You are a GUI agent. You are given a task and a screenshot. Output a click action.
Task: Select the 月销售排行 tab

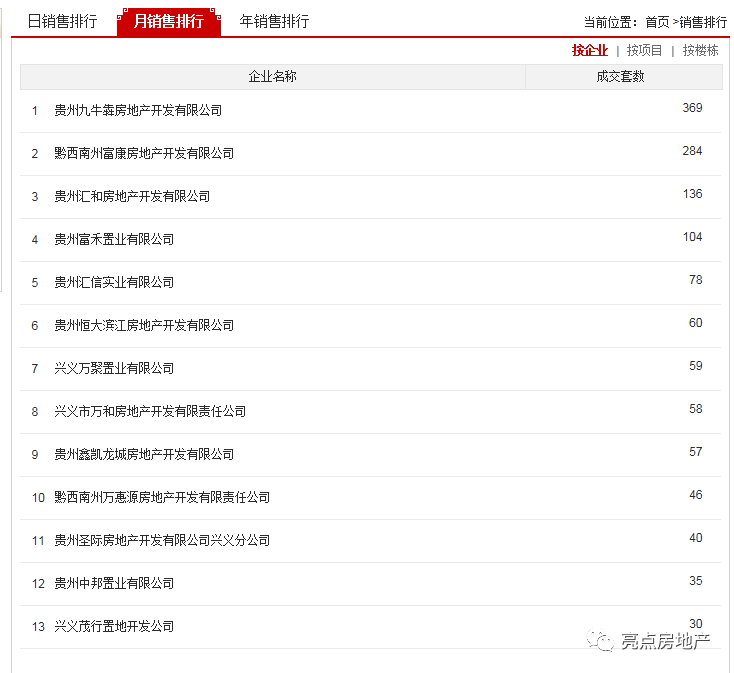point(169,22)
